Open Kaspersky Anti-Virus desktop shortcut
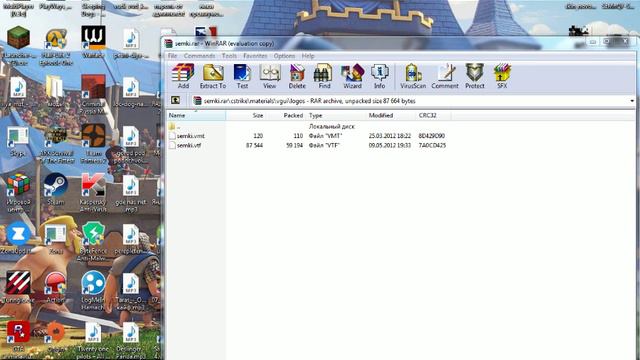640x360 pixels. (93, 192)
